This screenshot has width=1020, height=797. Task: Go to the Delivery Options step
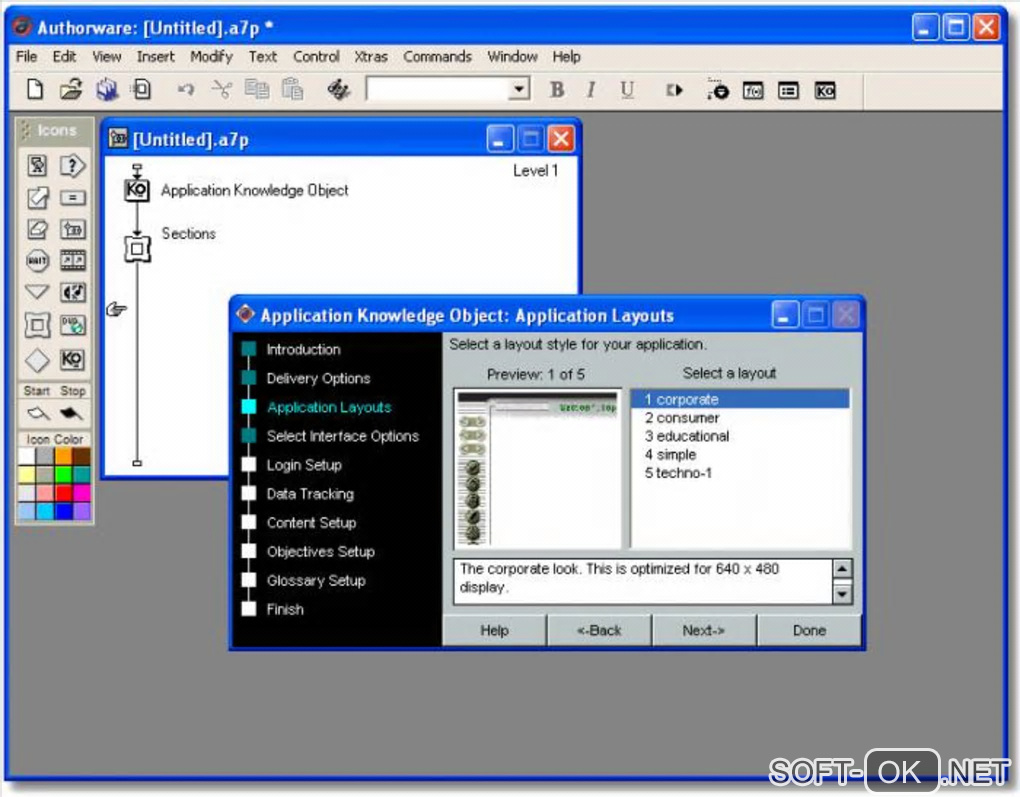(318, 378)
